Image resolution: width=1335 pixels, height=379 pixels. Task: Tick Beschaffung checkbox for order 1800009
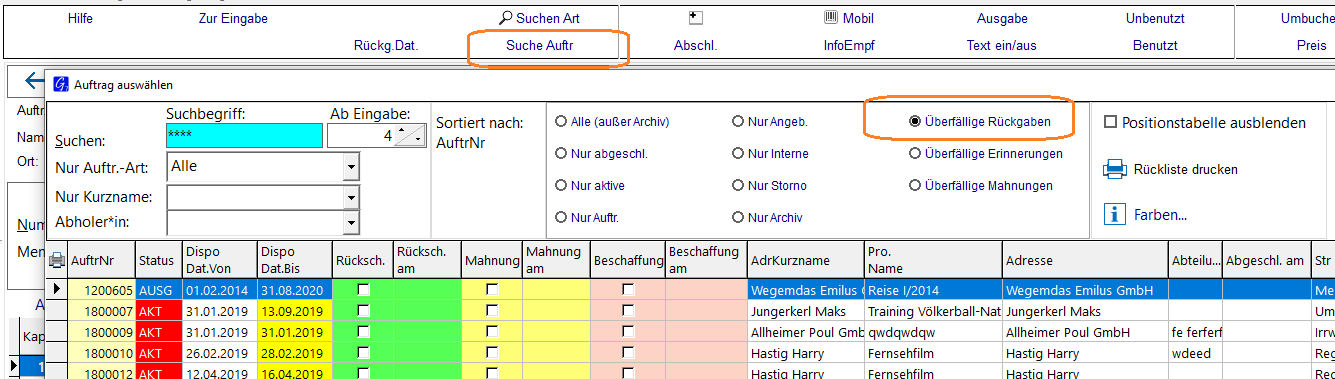pyautogui.click(x=628, y=332)
